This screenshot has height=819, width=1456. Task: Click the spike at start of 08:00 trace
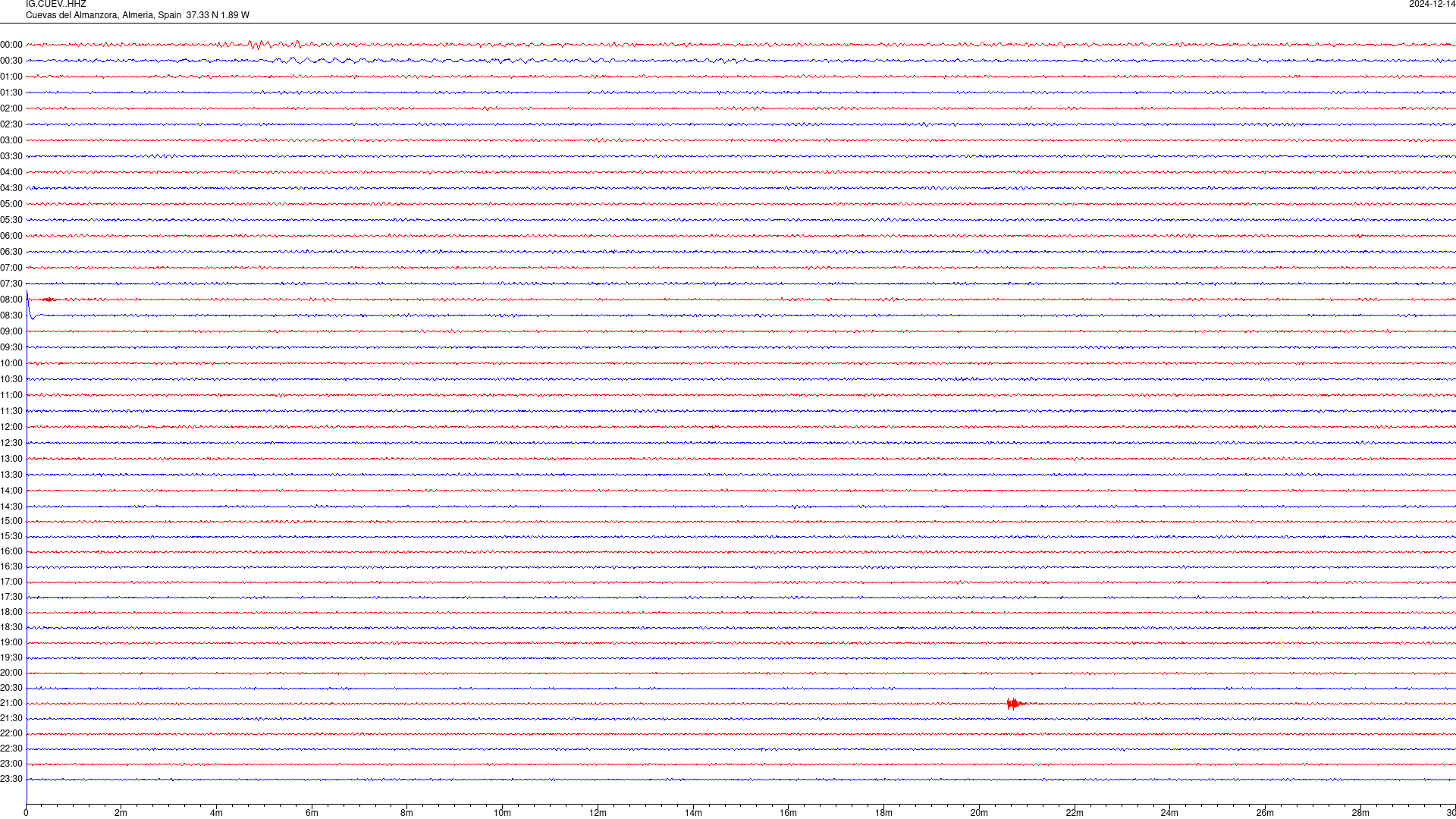[x=30, y=304]
